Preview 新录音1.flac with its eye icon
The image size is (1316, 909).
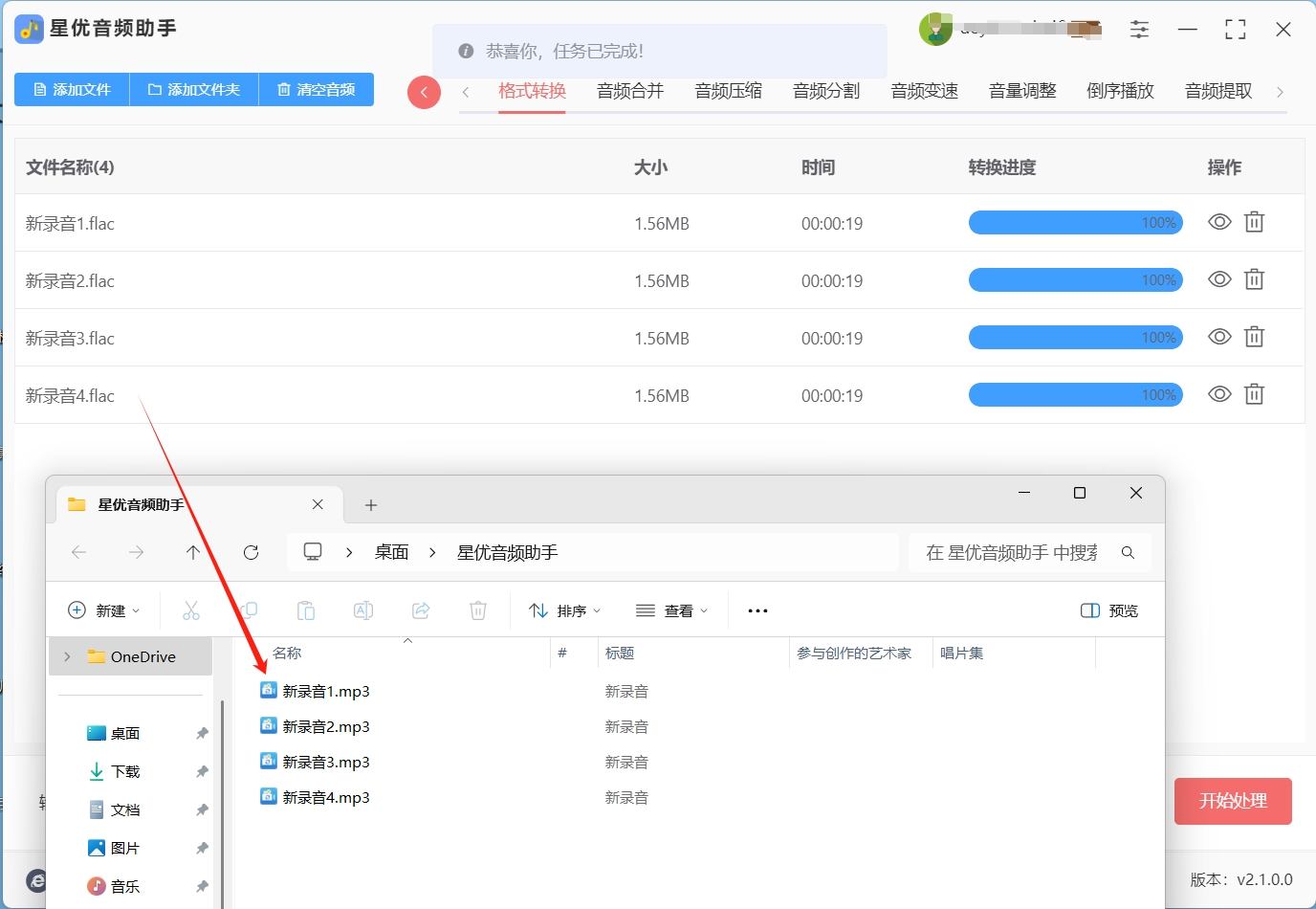(x=1219, y=222)
